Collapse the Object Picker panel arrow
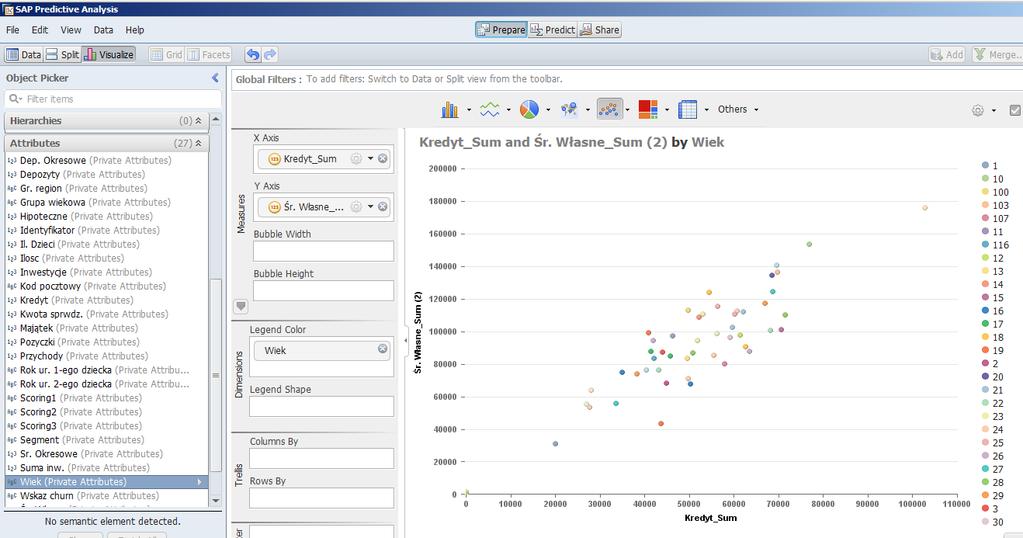1023x538 pixels. click(215, 78)
